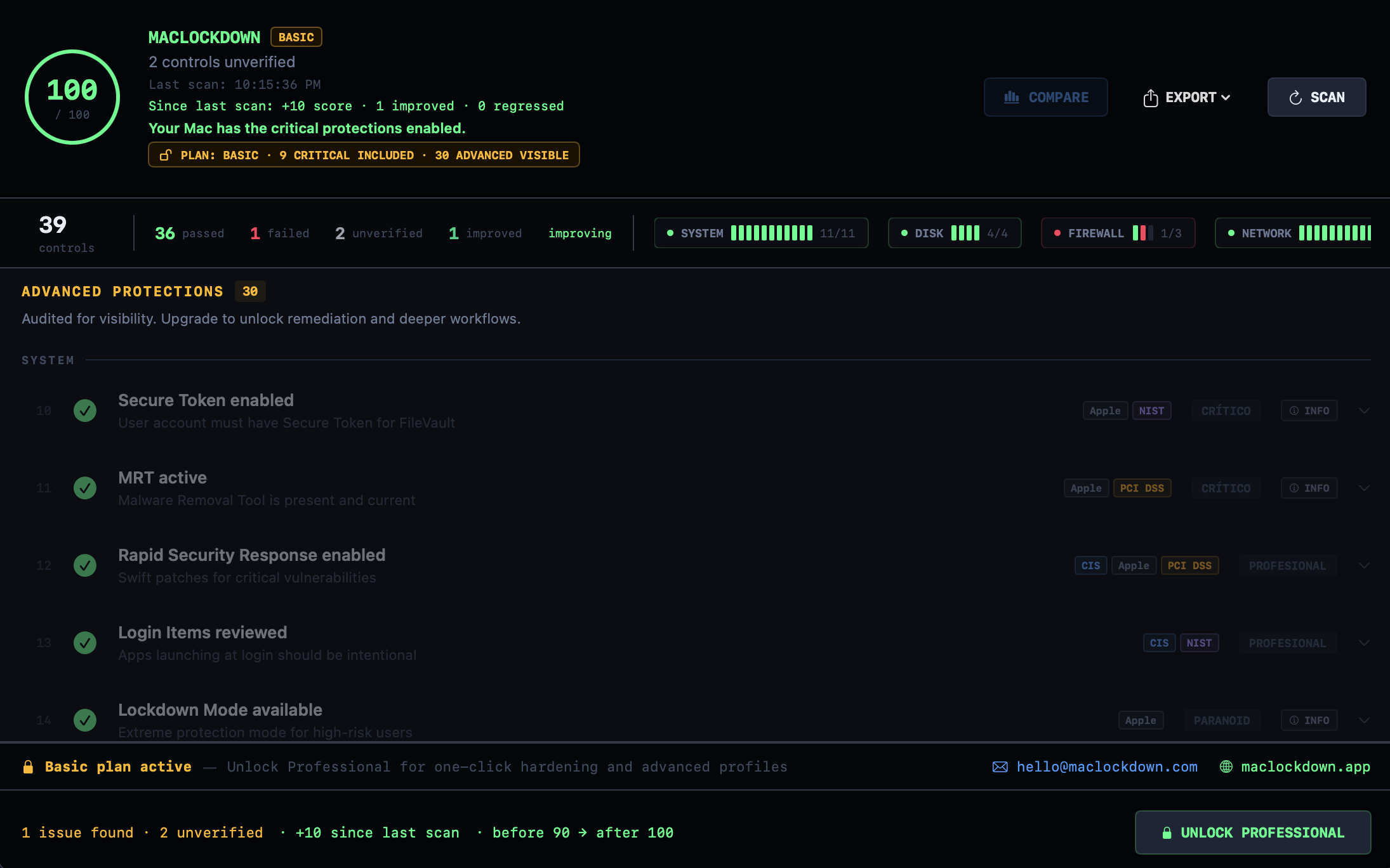Click the check icon for Lockdown Mode available
The image size is (1390, 868).
[x=85, y=720]
